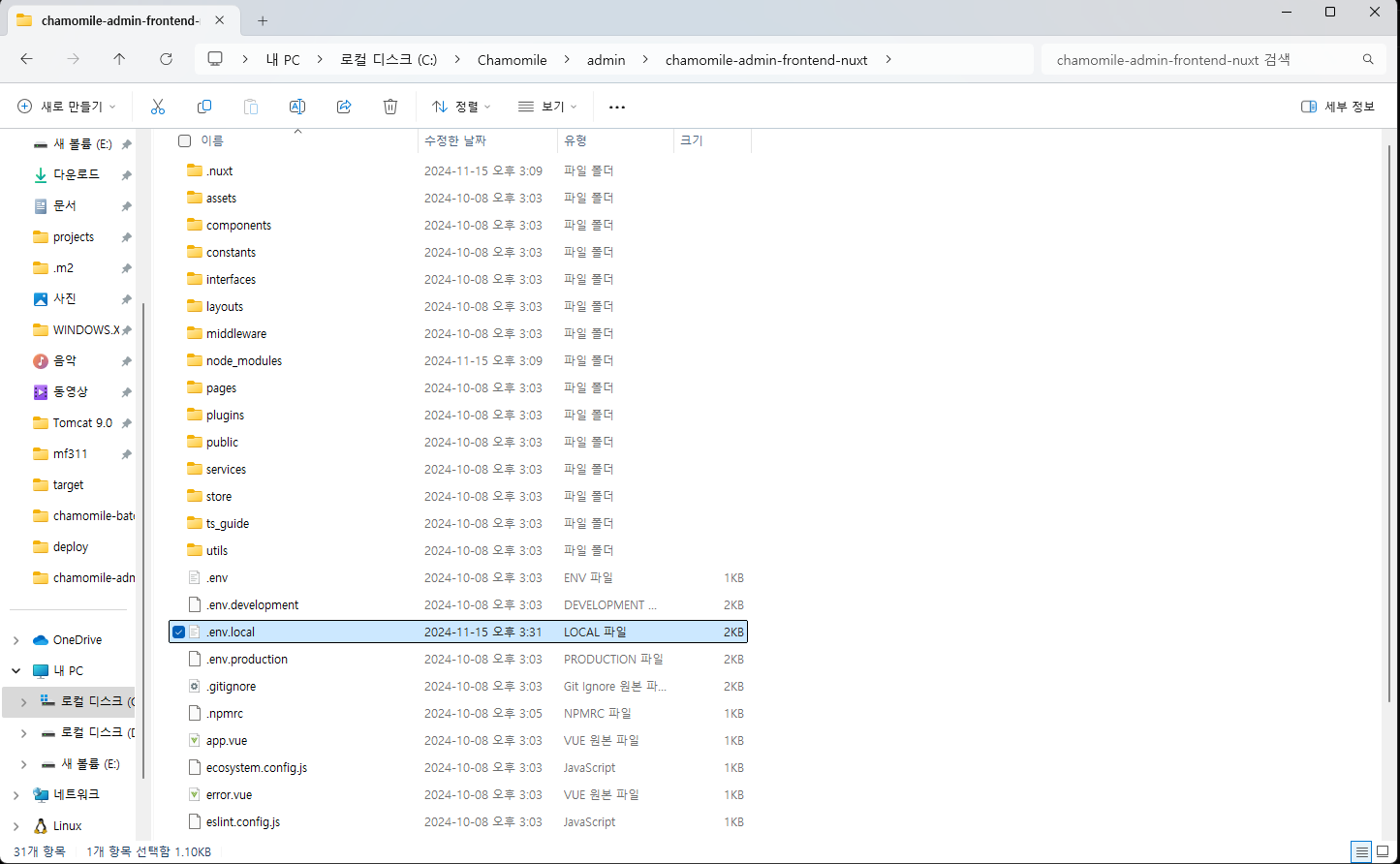Navigate to 내 PC breadcrumb

click(283, 59)
